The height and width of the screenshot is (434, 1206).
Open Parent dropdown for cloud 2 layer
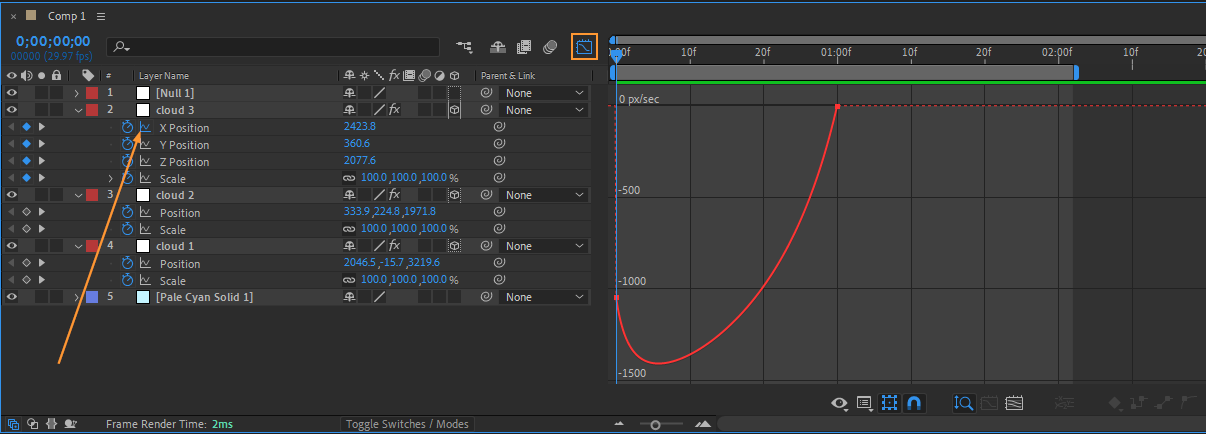[544, 195]
